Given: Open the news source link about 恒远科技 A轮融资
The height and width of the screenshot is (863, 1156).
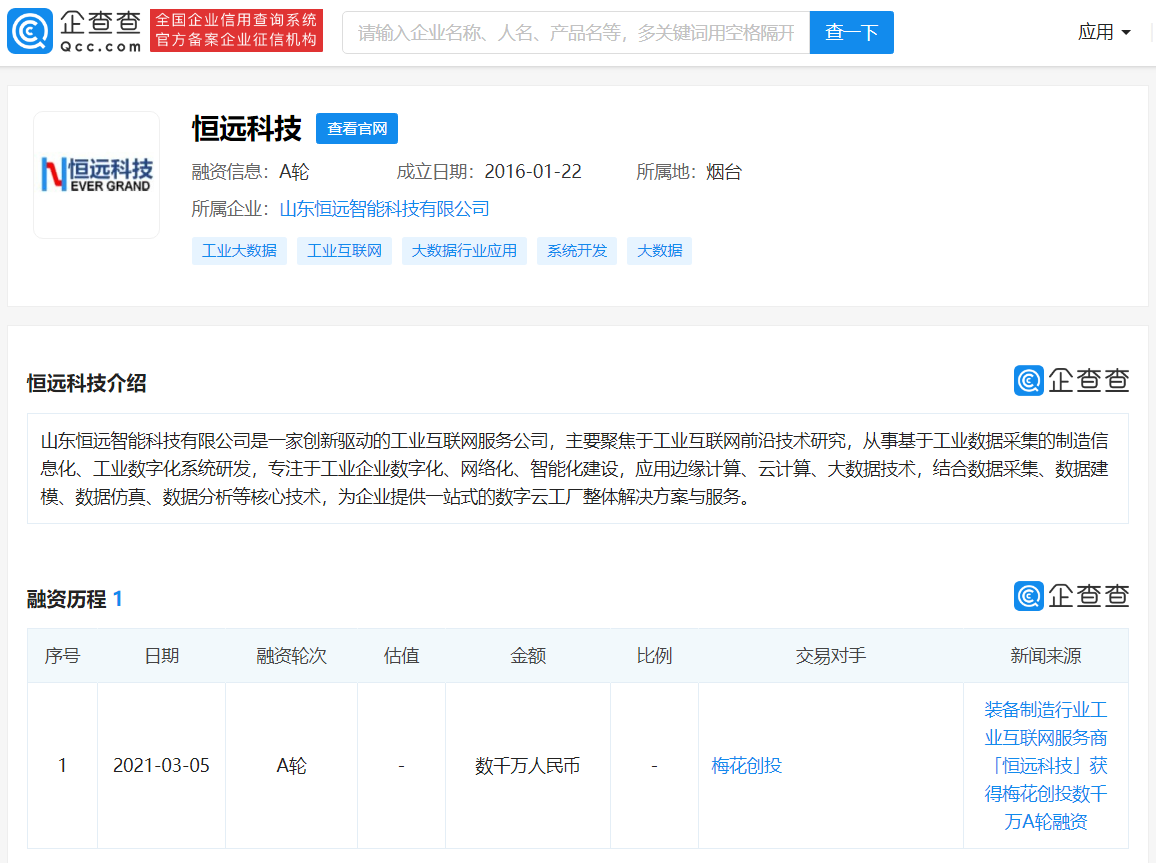Looking at the screenshot, I should [1045, 766].
